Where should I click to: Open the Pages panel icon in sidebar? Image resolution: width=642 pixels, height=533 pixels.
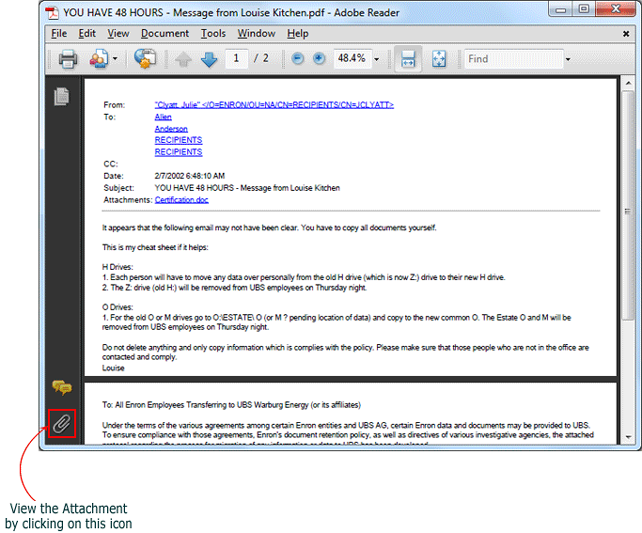click(61, 97)
